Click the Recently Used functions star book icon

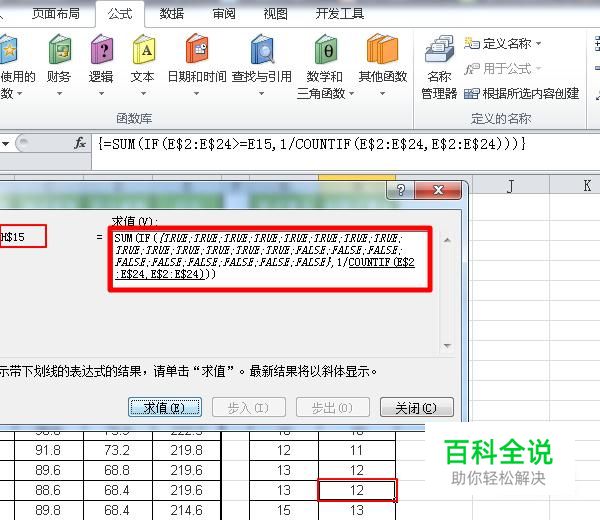click(x=9, y=49)
